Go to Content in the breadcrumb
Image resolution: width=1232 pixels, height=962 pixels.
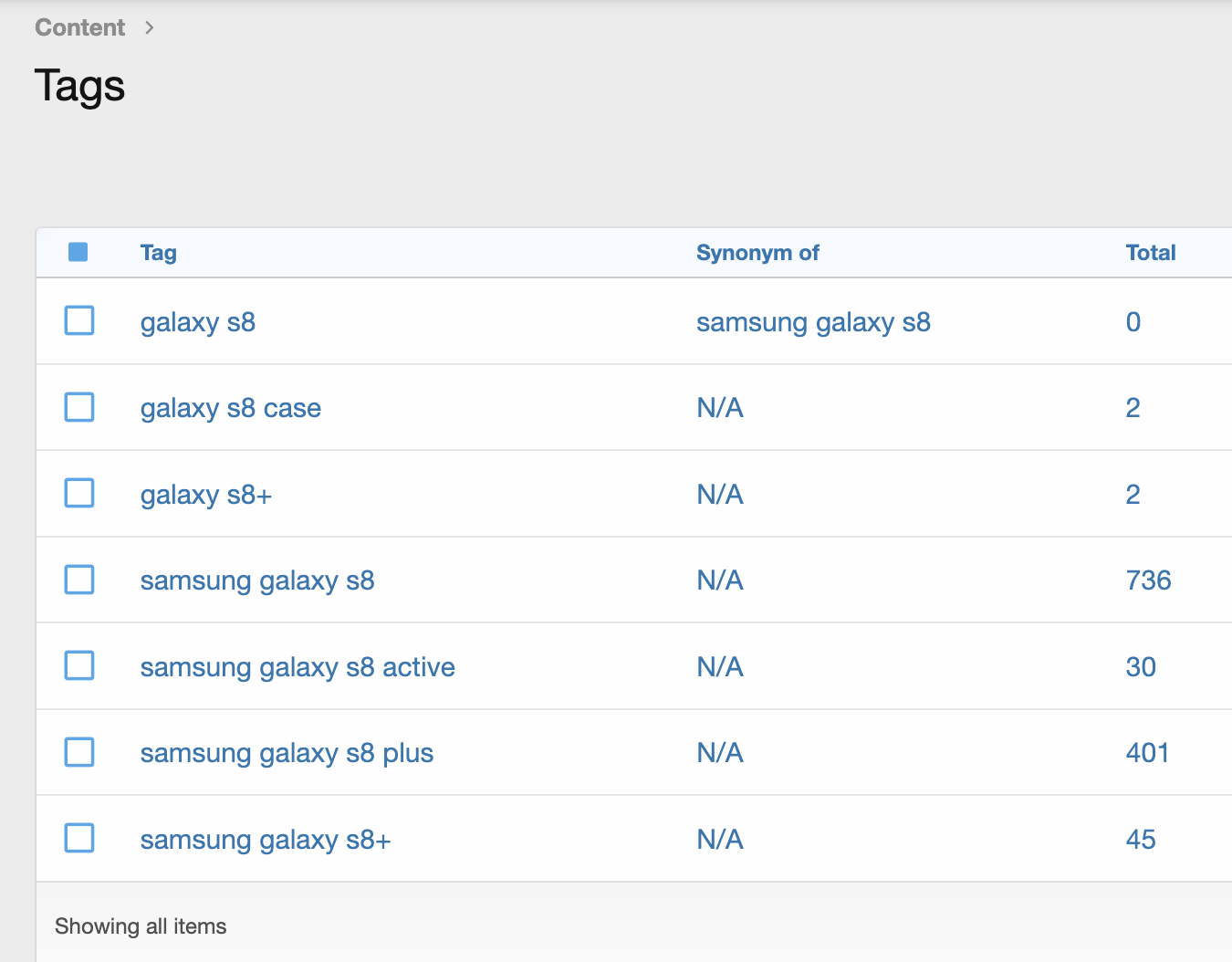(80, 27)
